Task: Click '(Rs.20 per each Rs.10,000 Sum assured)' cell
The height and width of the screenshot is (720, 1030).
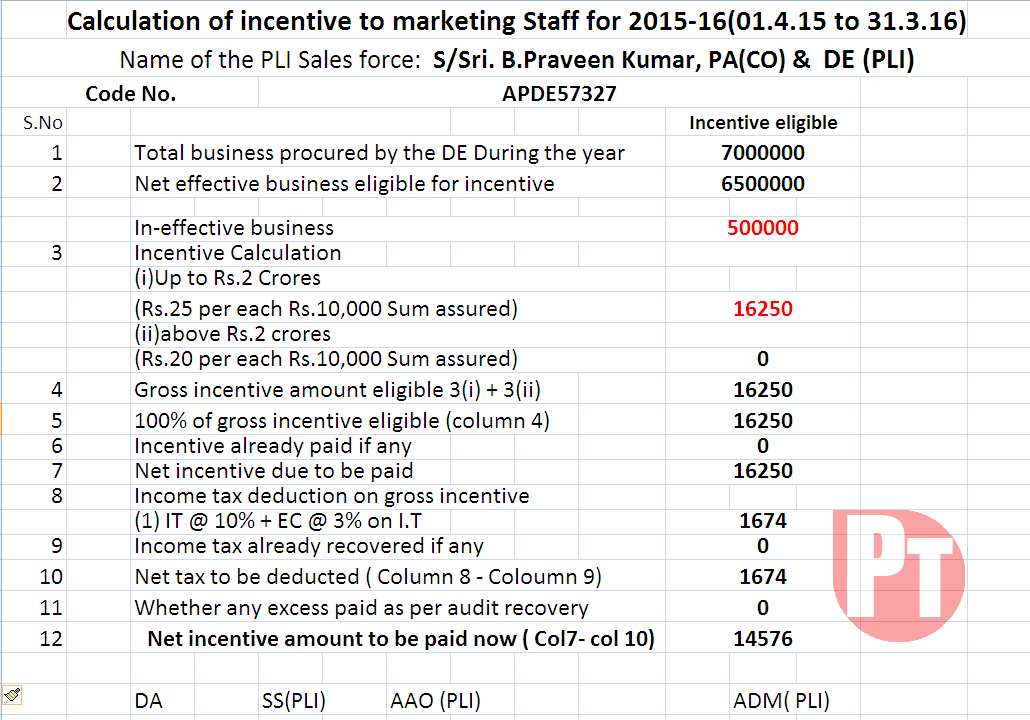Action: pos(326,359)
